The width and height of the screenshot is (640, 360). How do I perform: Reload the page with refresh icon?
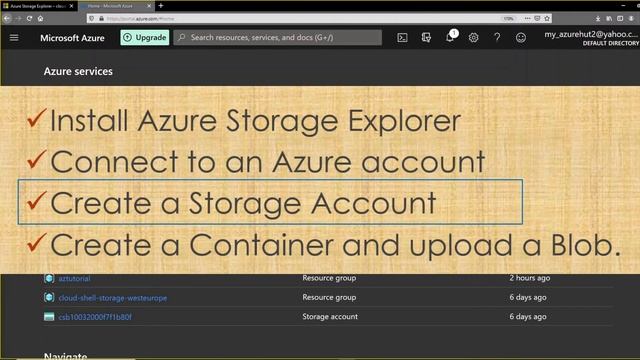pos(29,18)
